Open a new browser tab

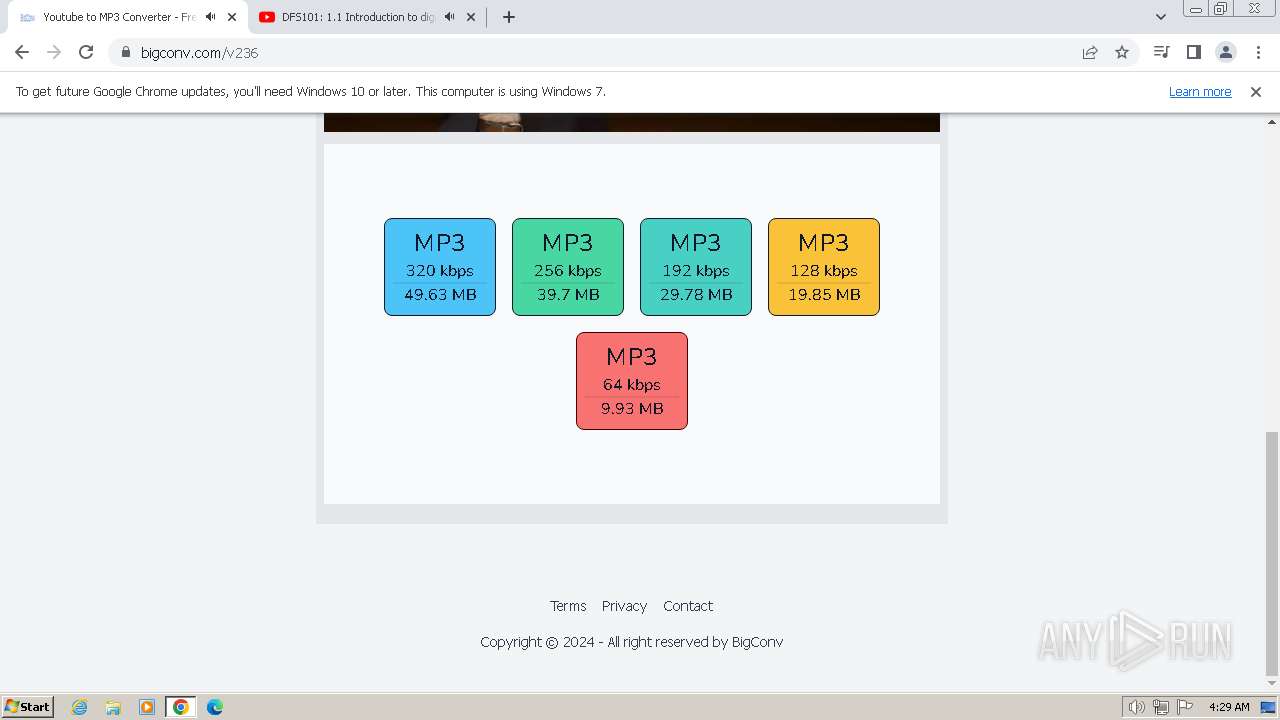[x=509, y=17]
